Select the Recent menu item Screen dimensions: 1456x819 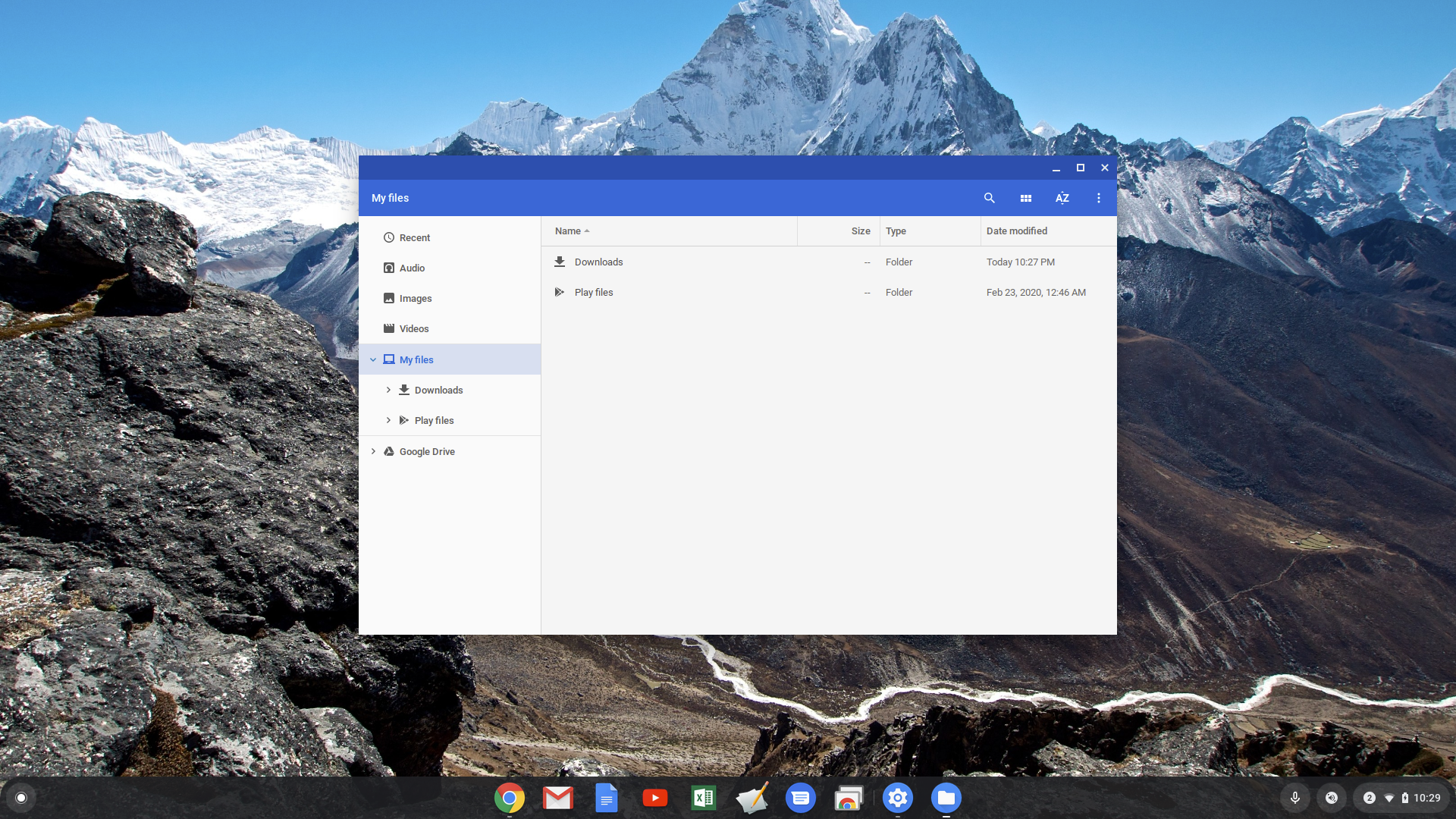click(414, 237)
